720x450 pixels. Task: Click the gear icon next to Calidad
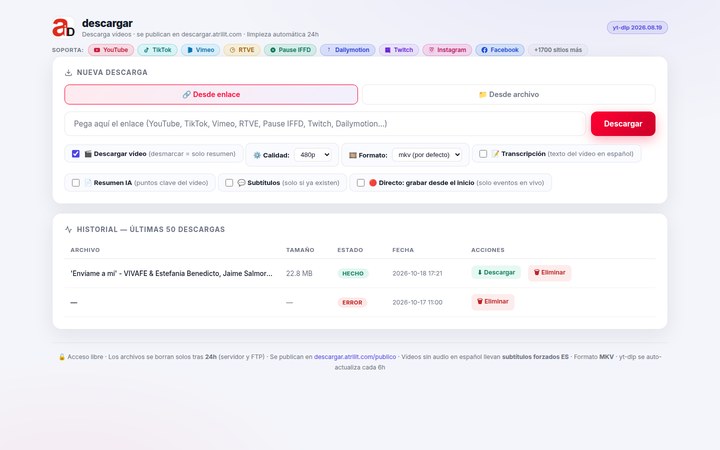point(257,155)
